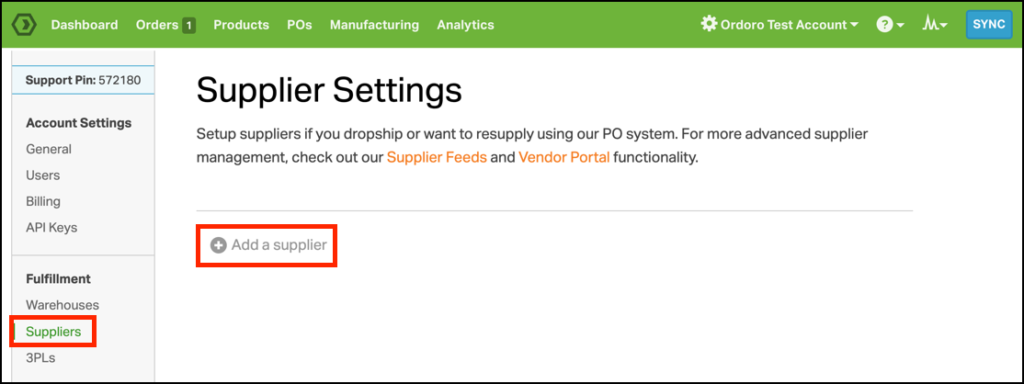Image resolution: width=1024 pixels, height=384 pixels.
Task: Click the plus icon for adding supplier
Action: tap(218, 245)
